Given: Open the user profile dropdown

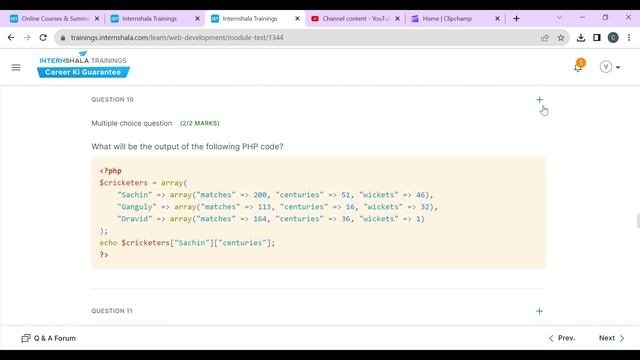Looking at the screenshot, I should (610, 67).
